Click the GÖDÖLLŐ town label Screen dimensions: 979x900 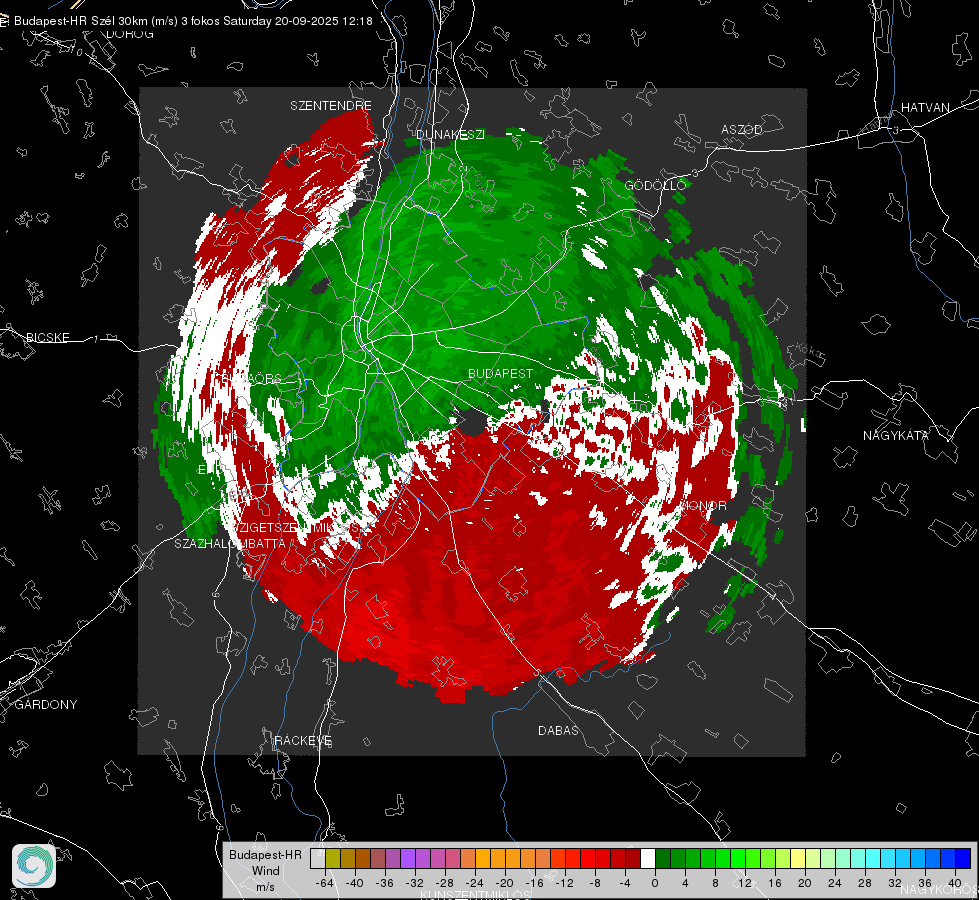[x=655, y=185]
